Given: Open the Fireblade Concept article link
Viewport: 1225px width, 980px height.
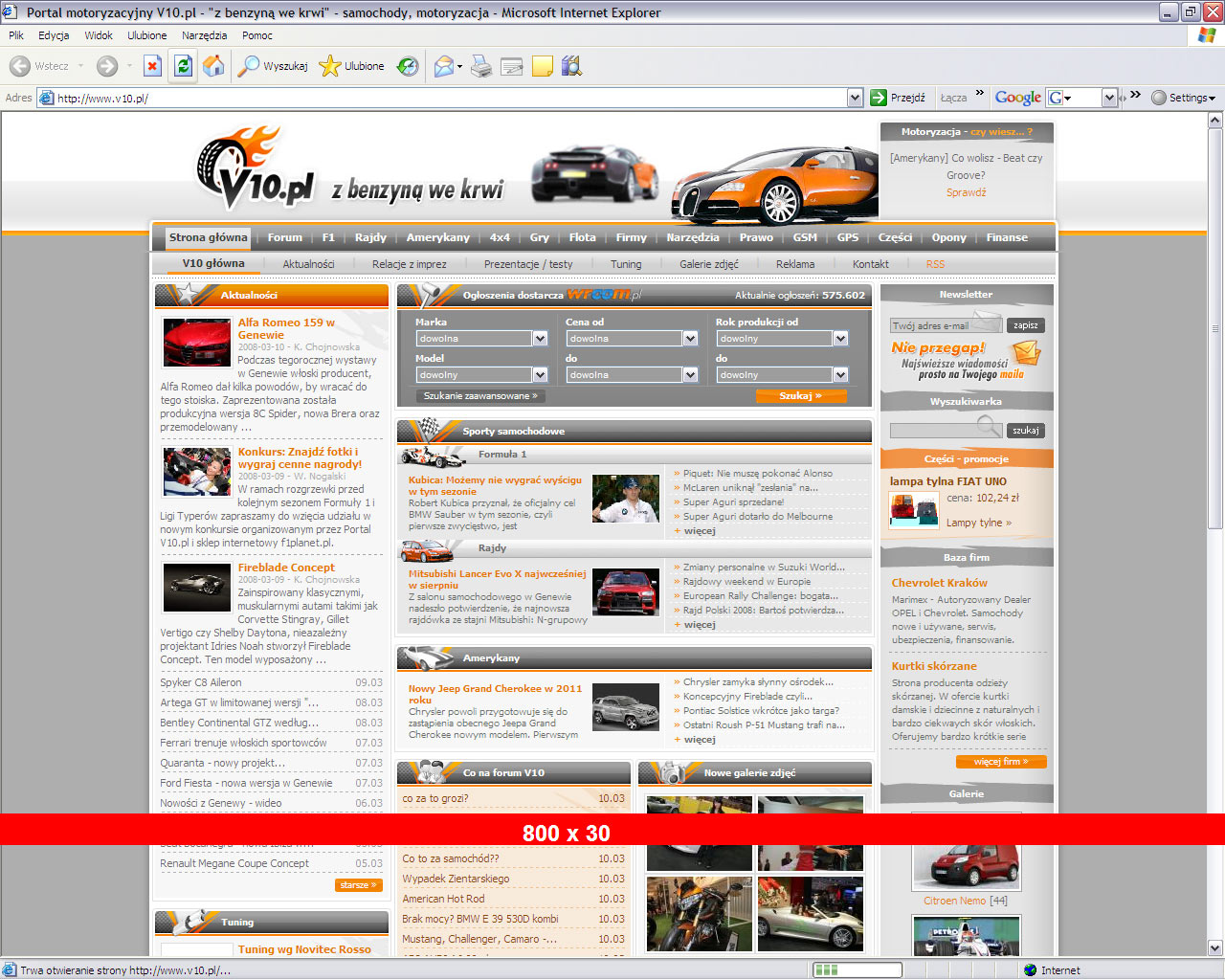Looking at the screenshot, I should [x=286, y=568].
